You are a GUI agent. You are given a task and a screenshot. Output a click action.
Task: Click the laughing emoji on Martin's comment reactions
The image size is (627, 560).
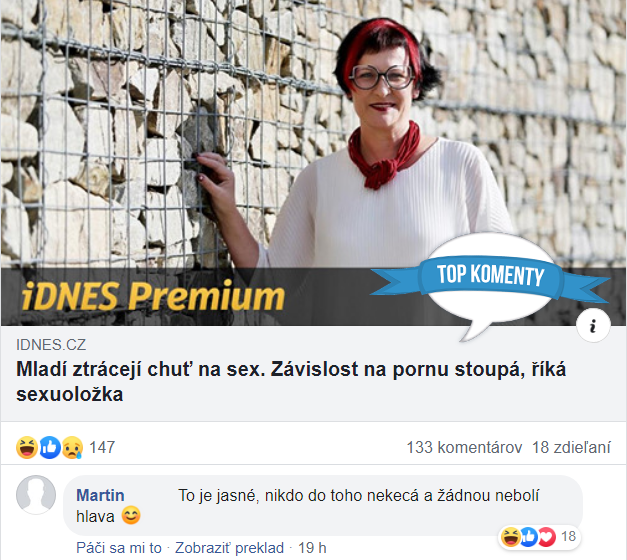pos(511,536)
